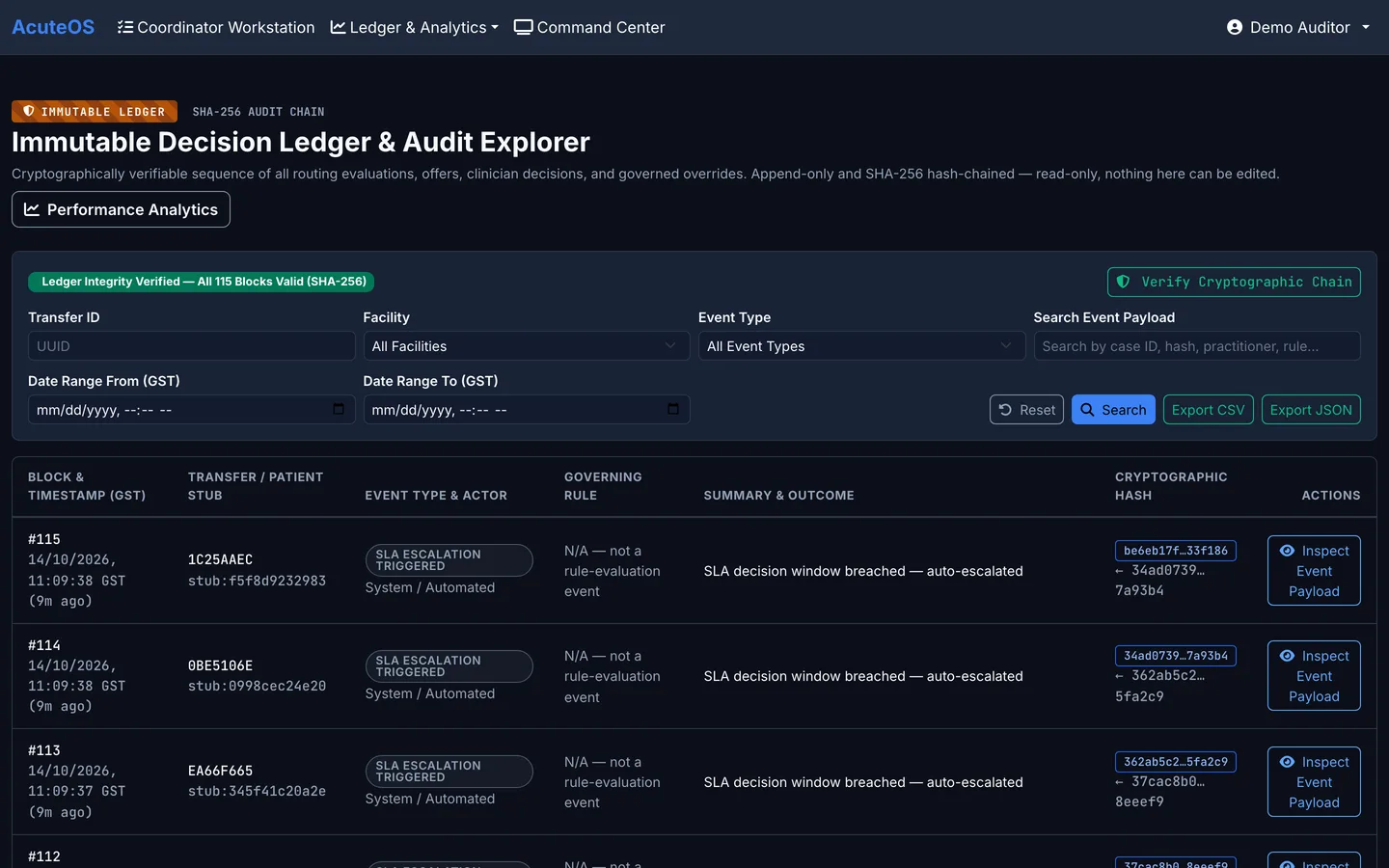Open Coordinator Workstation from the navbar

[x=216, y=27]
